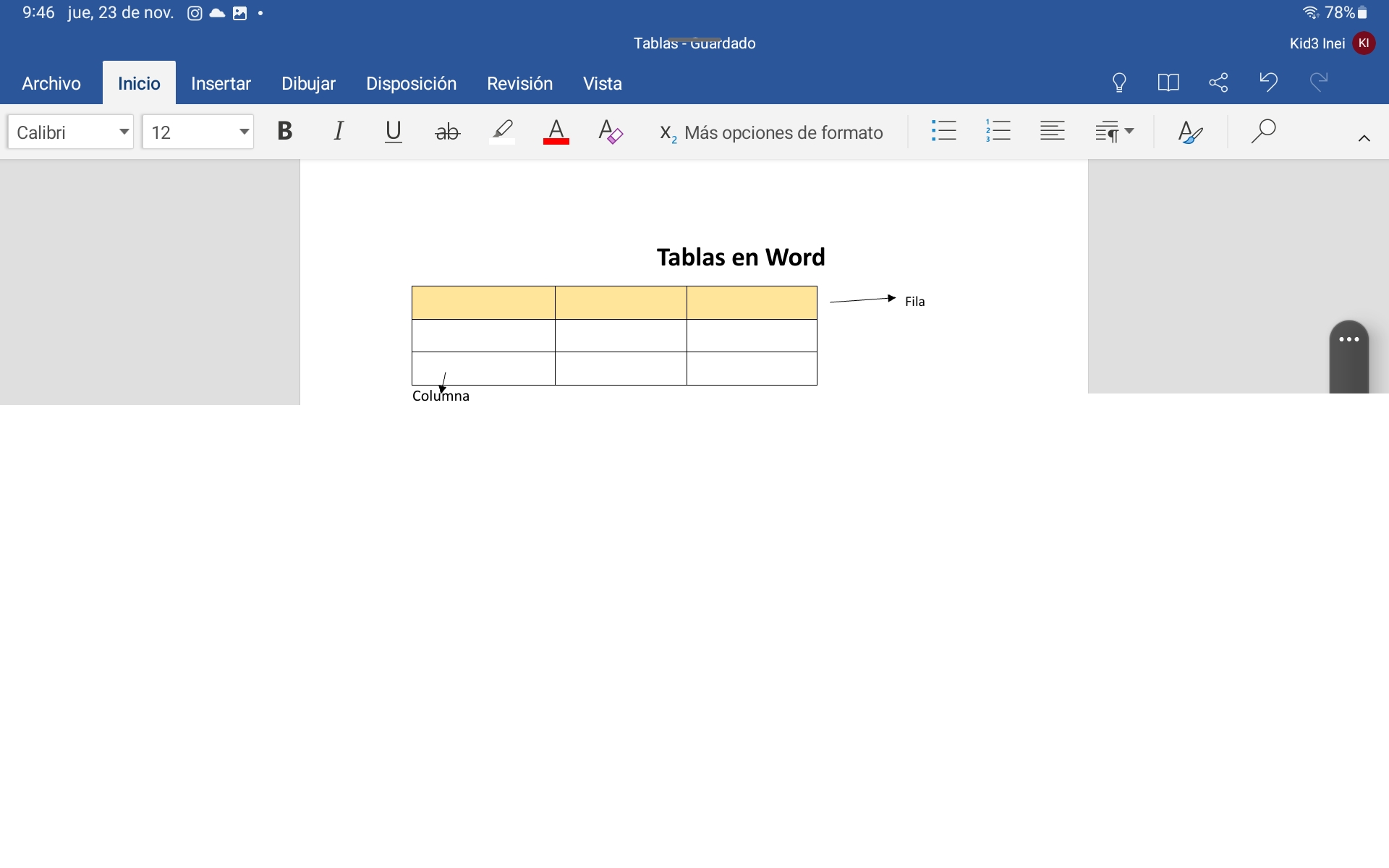Image resolution: width=1389 pixels, height=868 pixels.
Task: Toggle italic formatting
Action: tap(339, 132)
